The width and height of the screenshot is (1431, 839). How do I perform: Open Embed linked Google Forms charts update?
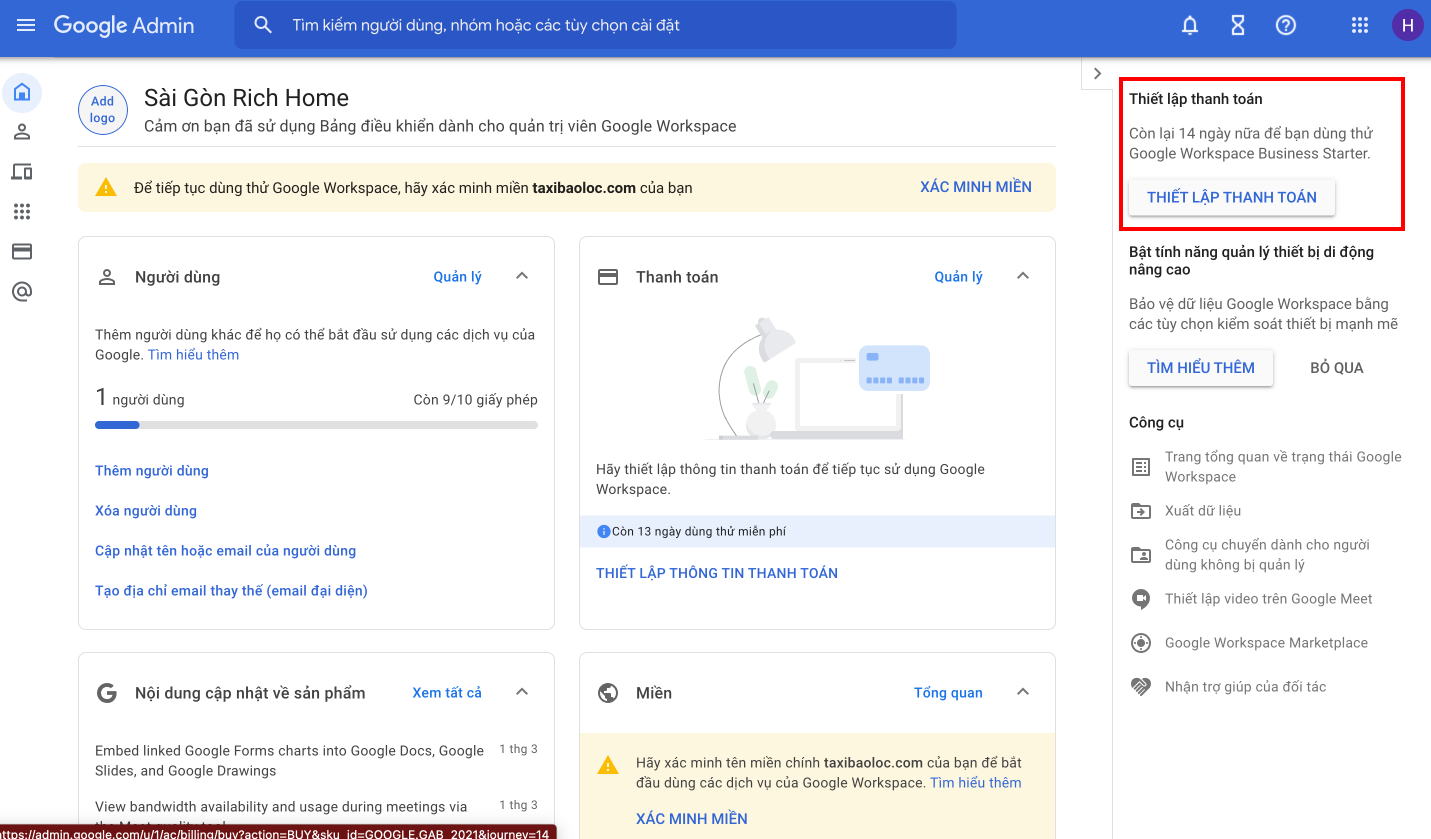[x=290, y=761]
